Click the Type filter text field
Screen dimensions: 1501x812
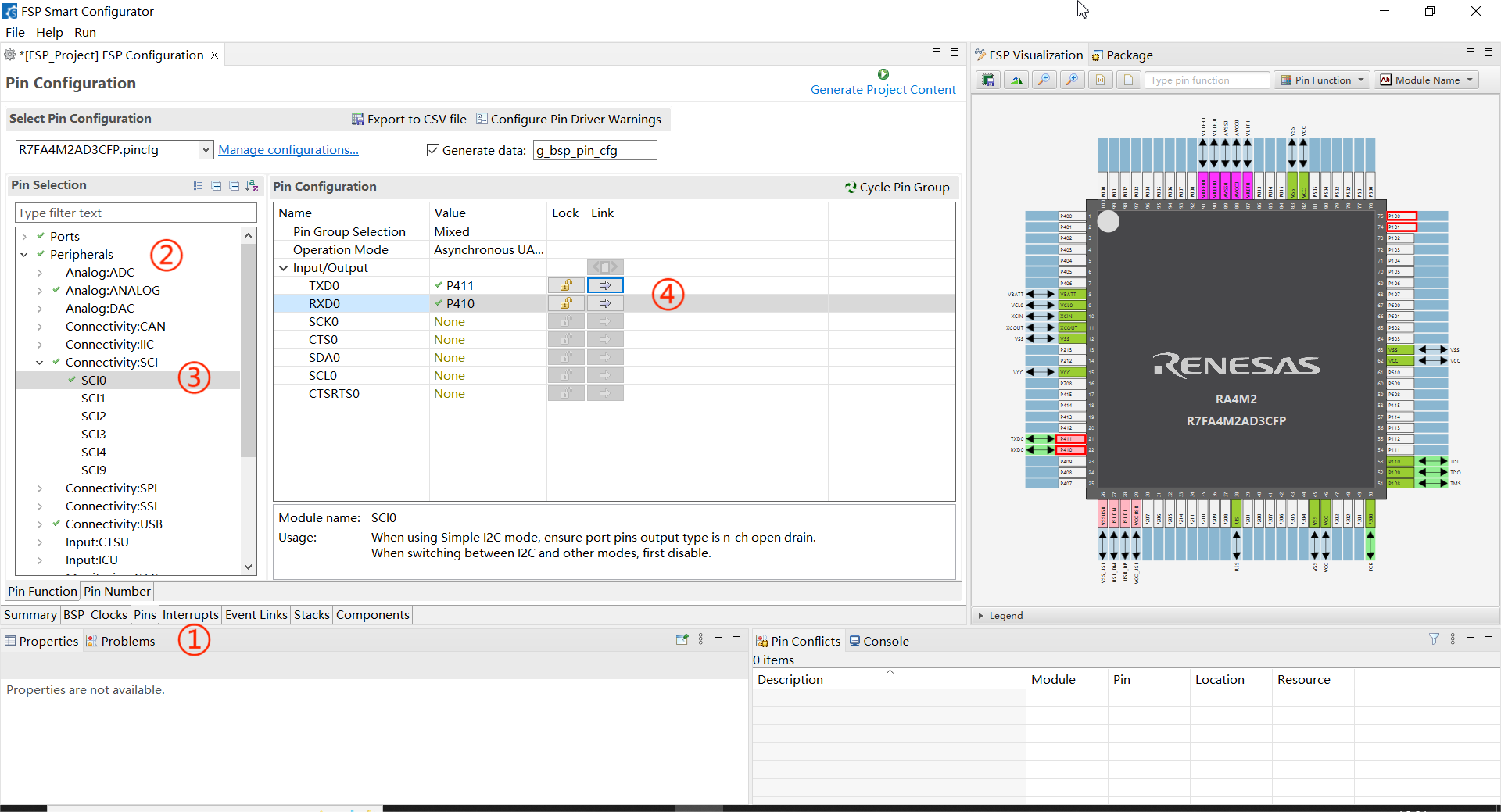[136, 213]
